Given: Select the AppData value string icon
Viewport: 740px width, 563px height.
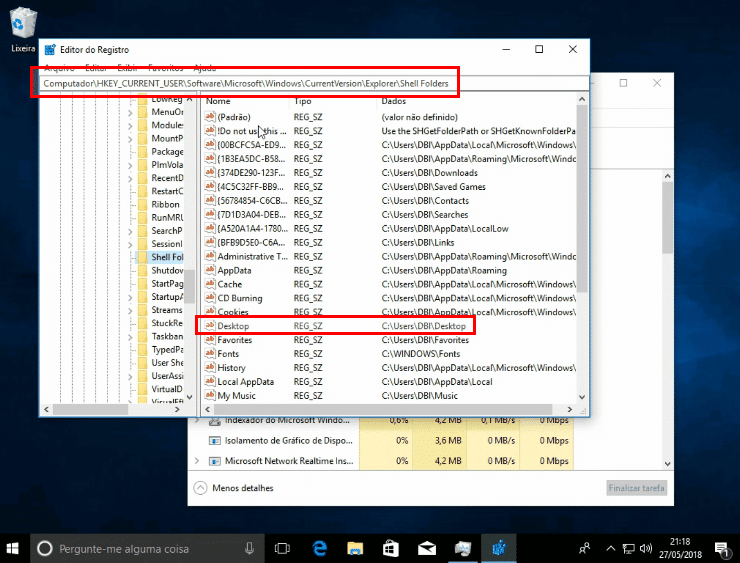Looking at the screenshot, I should [x=210, y=270].
